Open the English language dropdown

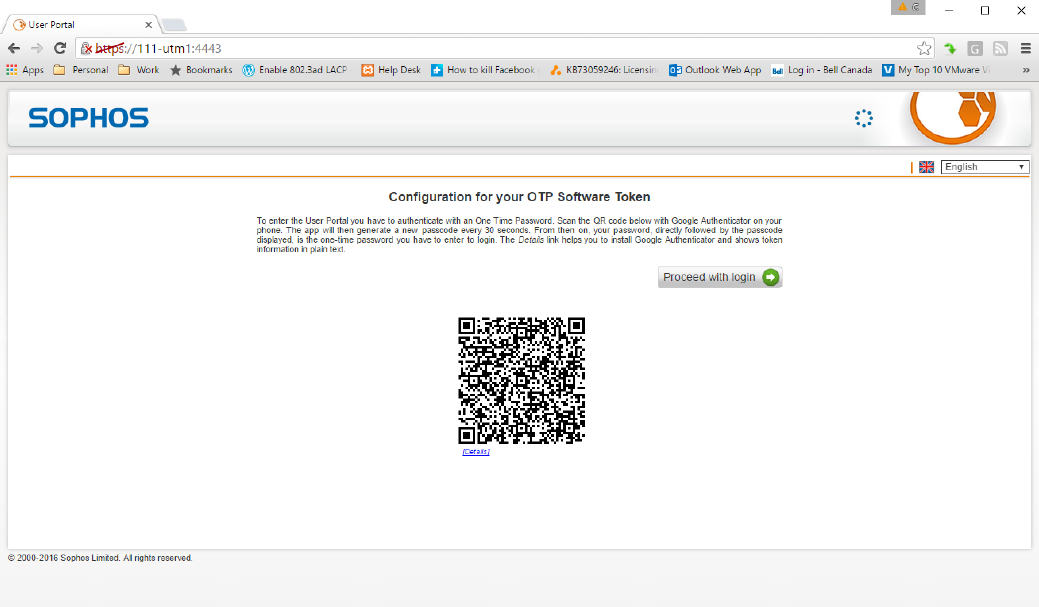984,167
